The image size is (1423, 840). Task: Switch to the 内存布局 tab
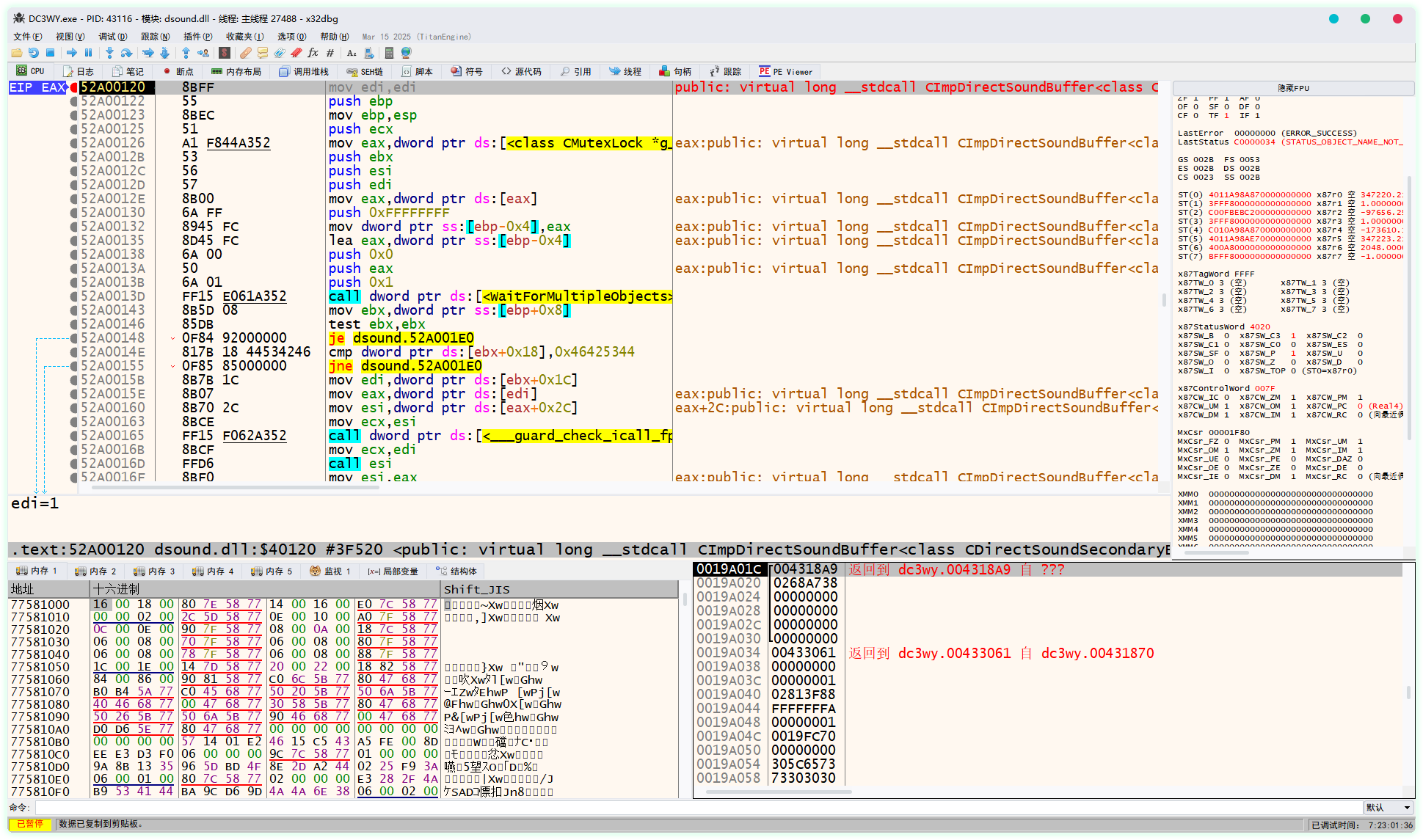236,71
